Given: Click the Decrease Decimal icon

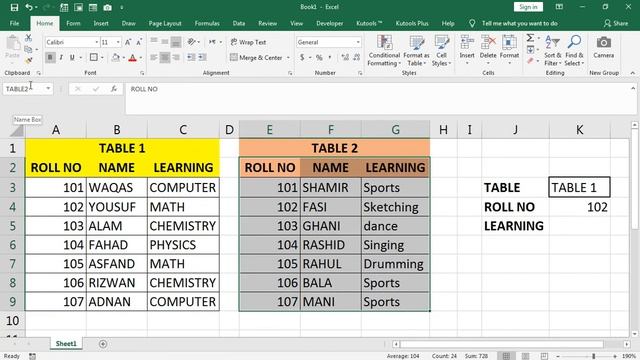Looking at the screenshot, I should click(x=356, y=58).
